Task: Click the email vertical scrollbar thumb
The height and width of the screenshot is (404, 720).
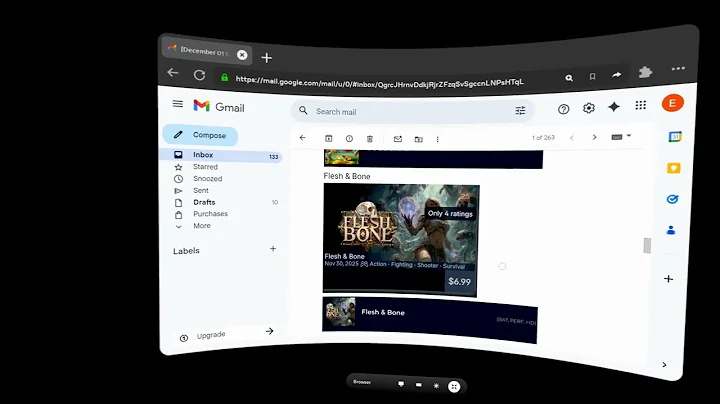Action: (x=647, y=246)
